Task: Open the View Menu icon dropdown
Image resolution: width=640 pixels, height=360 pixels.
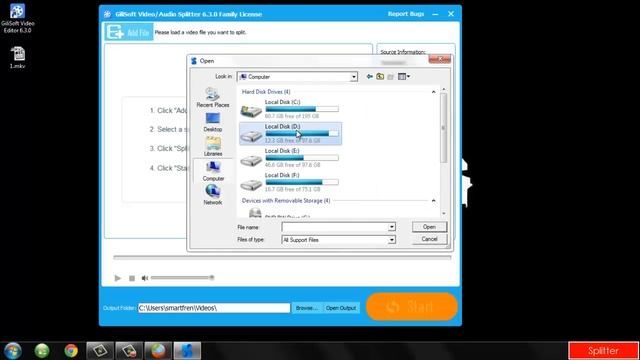Action: coord(404,76)
